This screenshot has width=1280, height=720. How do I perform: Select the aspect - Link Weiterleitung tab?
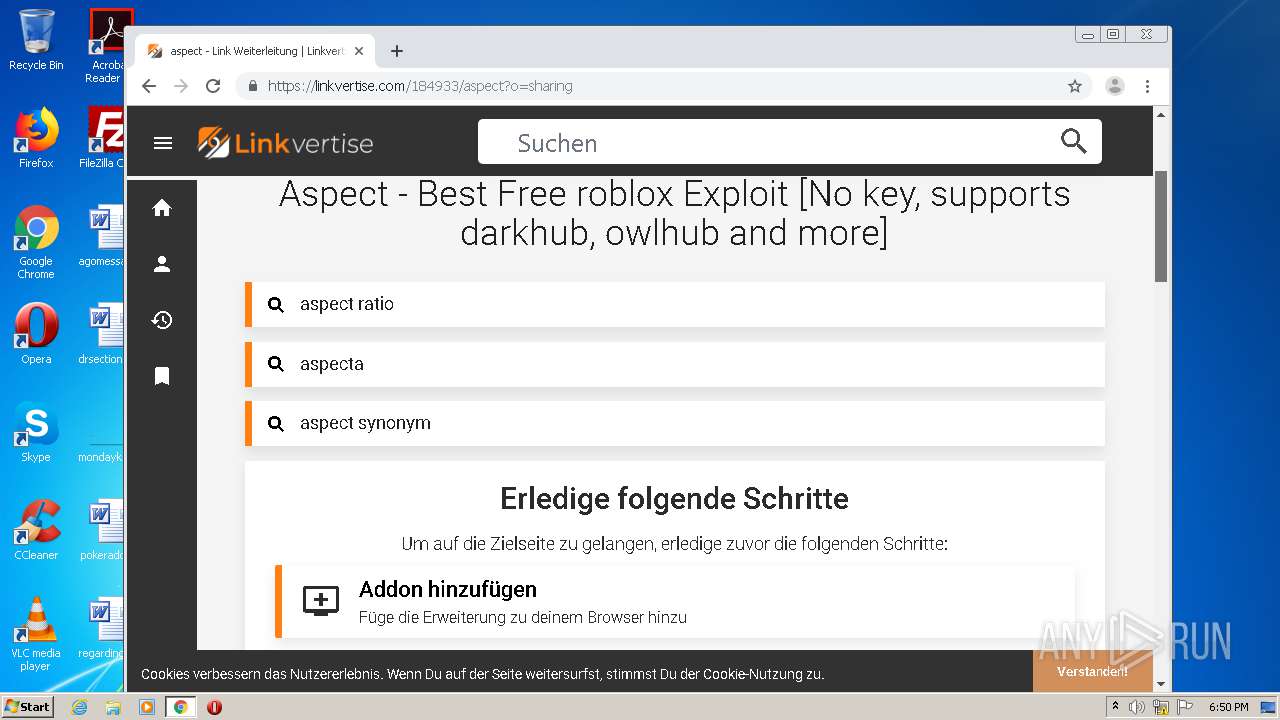256,51
